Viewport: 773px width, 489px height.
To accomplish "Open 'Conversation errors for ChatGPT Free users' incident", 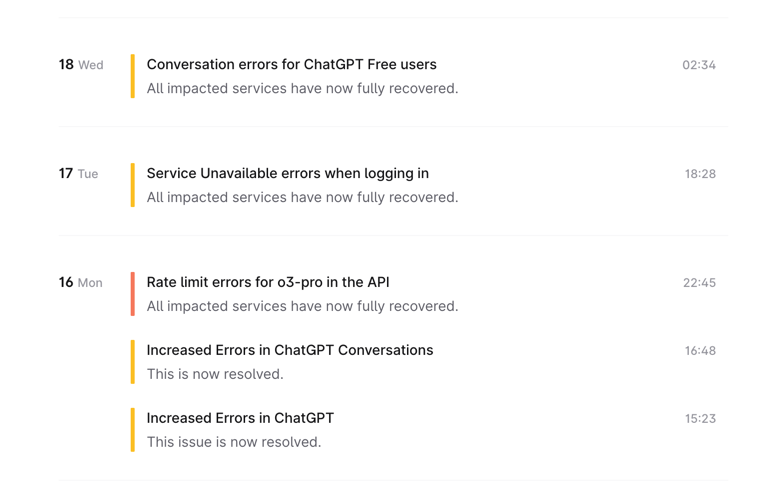I will (291, 65).
